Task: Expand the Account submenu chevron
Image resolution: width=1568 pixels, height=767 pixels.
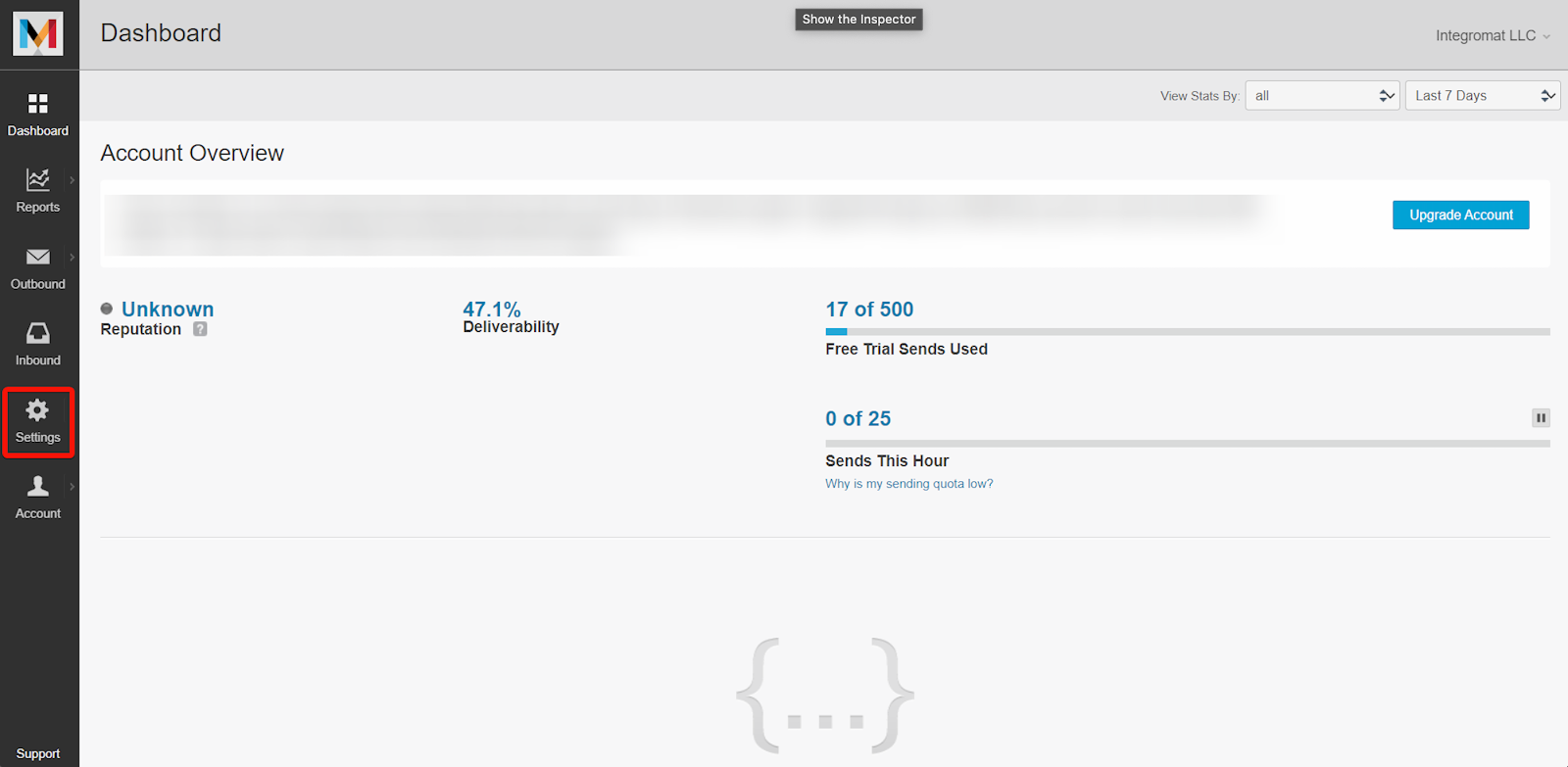Action: point(72,486)
